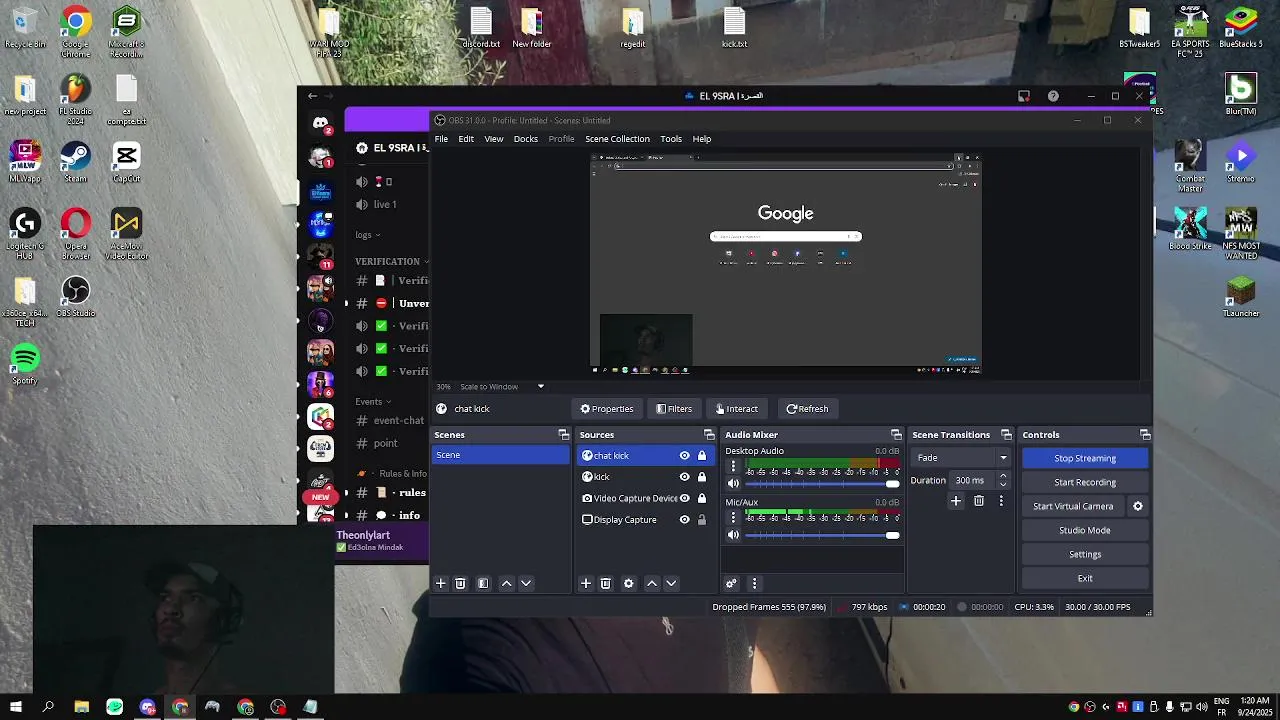This screenshot has height=720, width=1280.
Task: Lock the Display Capture source
Action: click(702, 520)
